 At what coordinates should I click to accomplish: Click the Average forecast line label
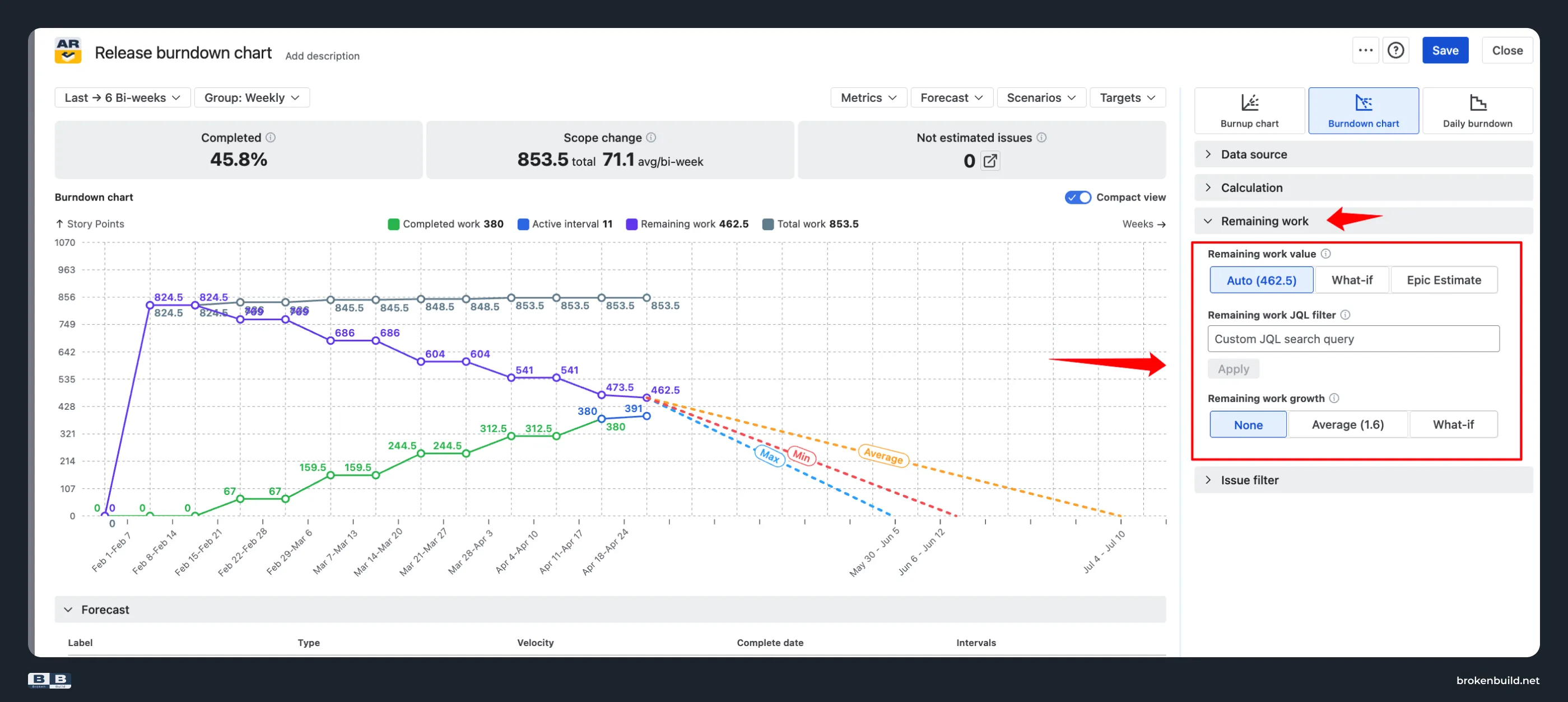point(883,455)
